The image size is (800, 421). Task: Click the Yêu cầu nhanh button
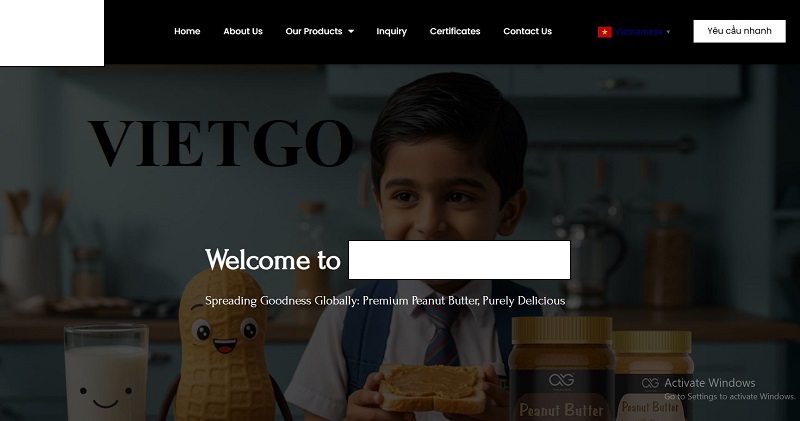pyautogui.click(x=739, y=31)
